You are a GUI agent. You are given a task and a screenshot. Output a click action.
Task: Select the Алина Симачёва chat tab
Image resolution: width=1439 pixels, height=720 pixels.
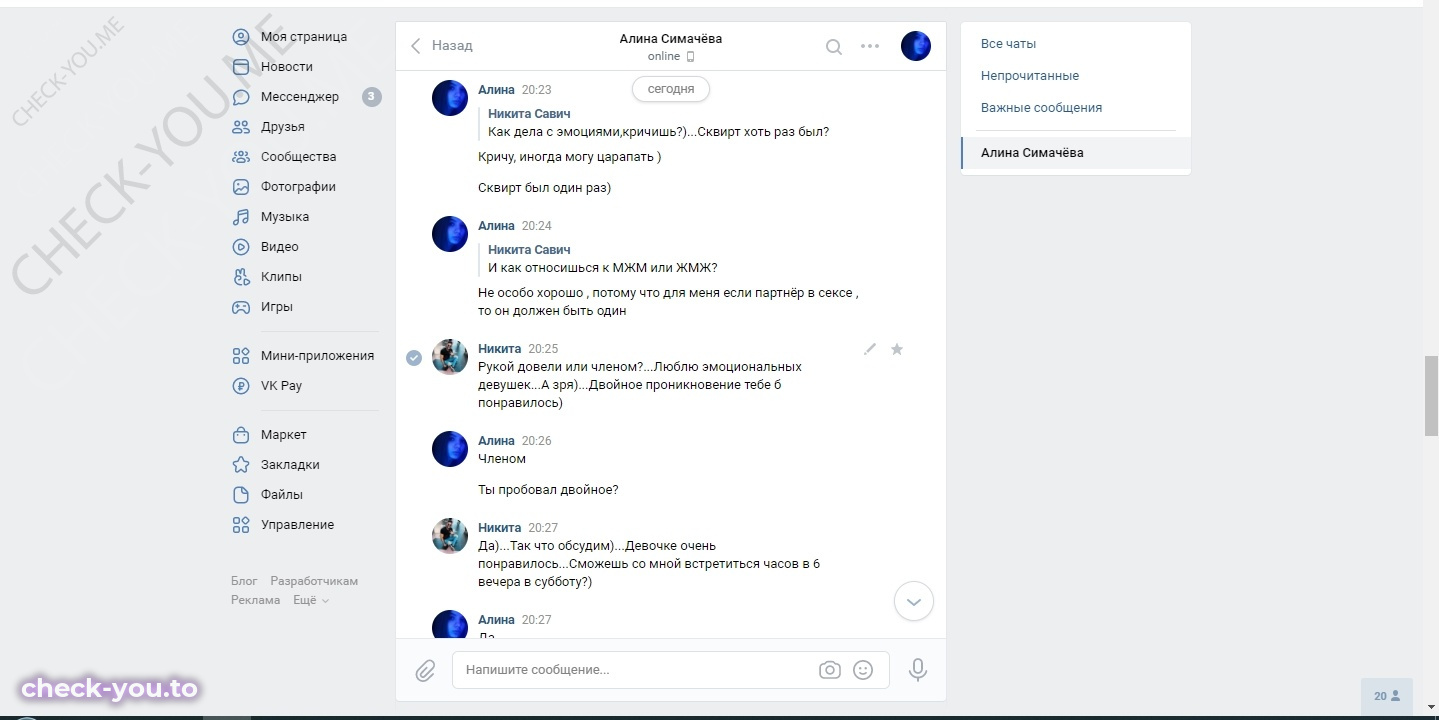pos(1076,153)
